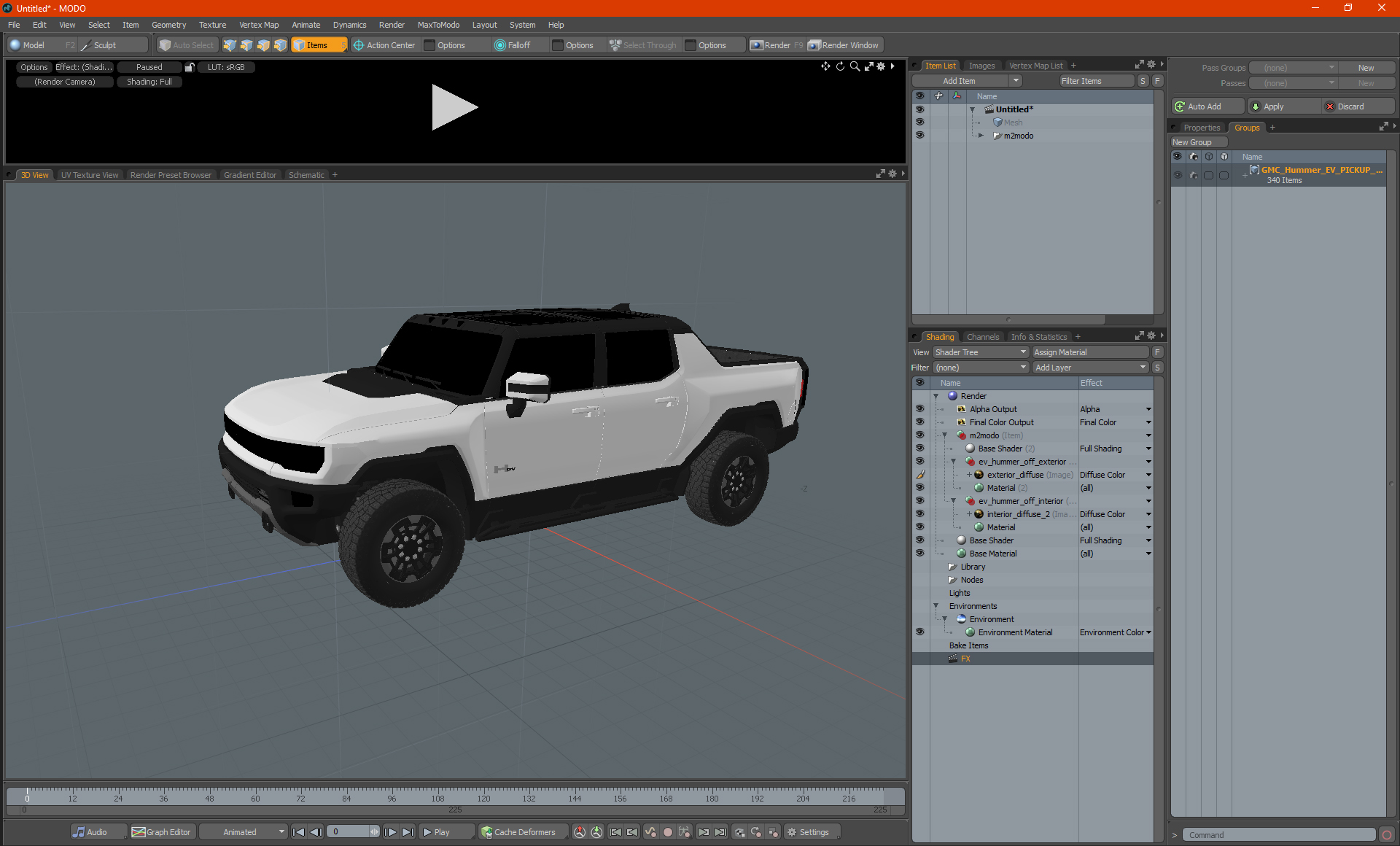This screenshot has width=1400, height=846.
Task: Toggle visibility of m2modo item
Action: [x=919, y=135]
